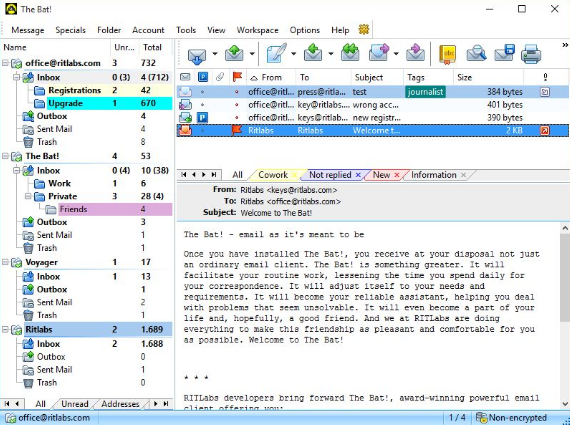Click the Send Queued Mail toolbar icon
Viewport: 570px width, 425px height.
[x=234, y=54]
